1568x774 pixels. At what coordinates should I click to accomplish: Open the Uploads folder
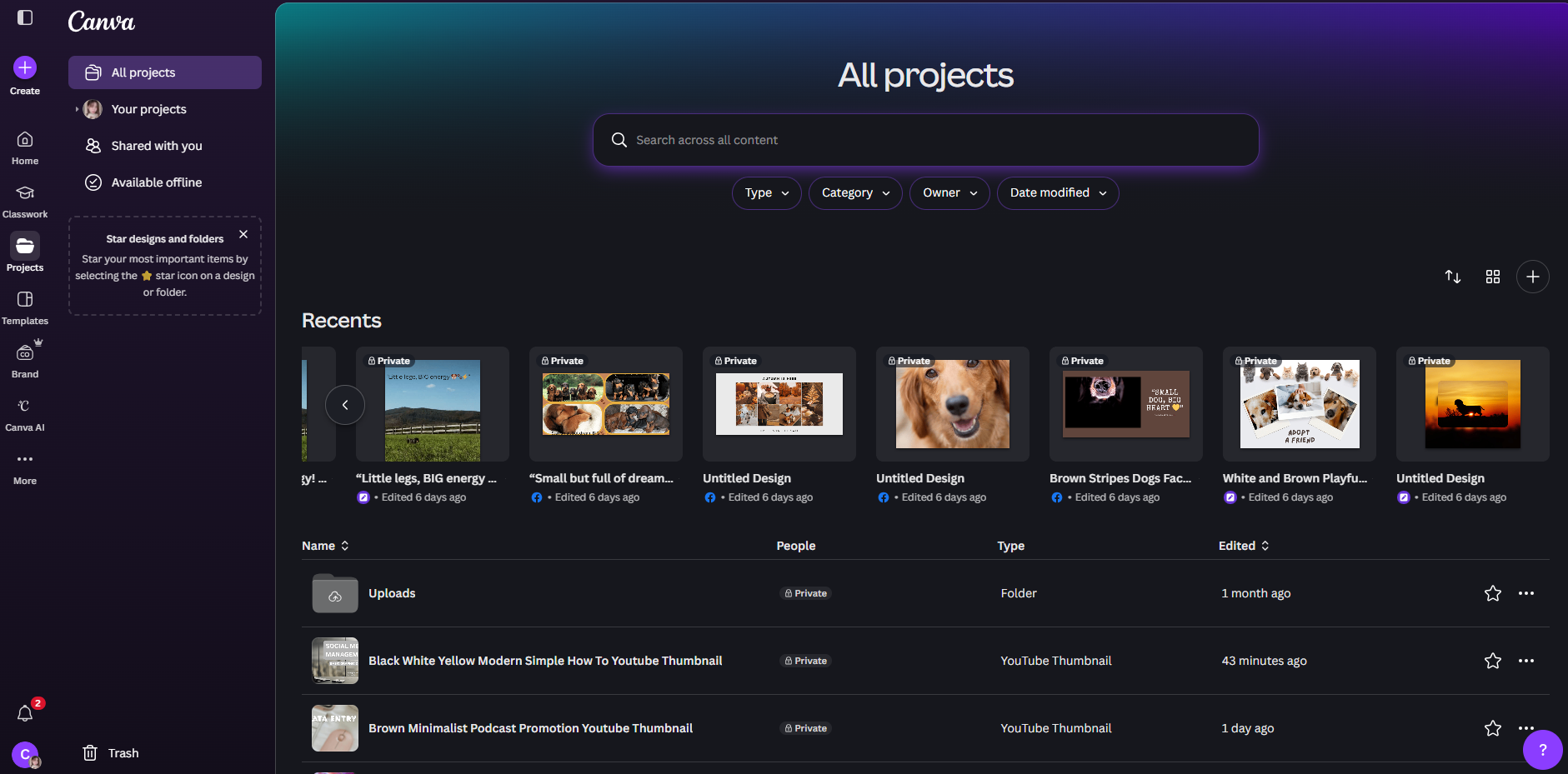392,593
